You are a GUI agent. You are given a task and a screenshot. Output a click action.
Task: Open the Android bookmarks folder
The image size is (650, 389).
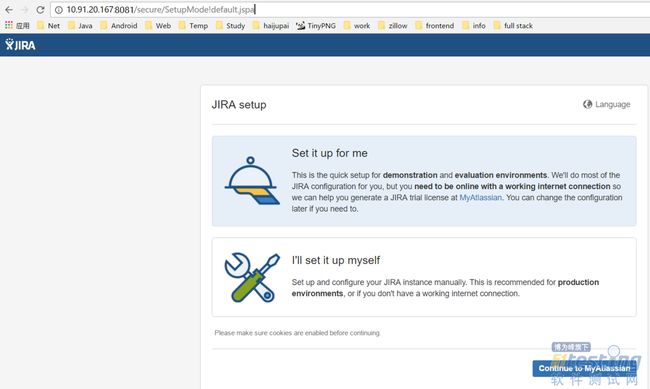coord(119,26)
